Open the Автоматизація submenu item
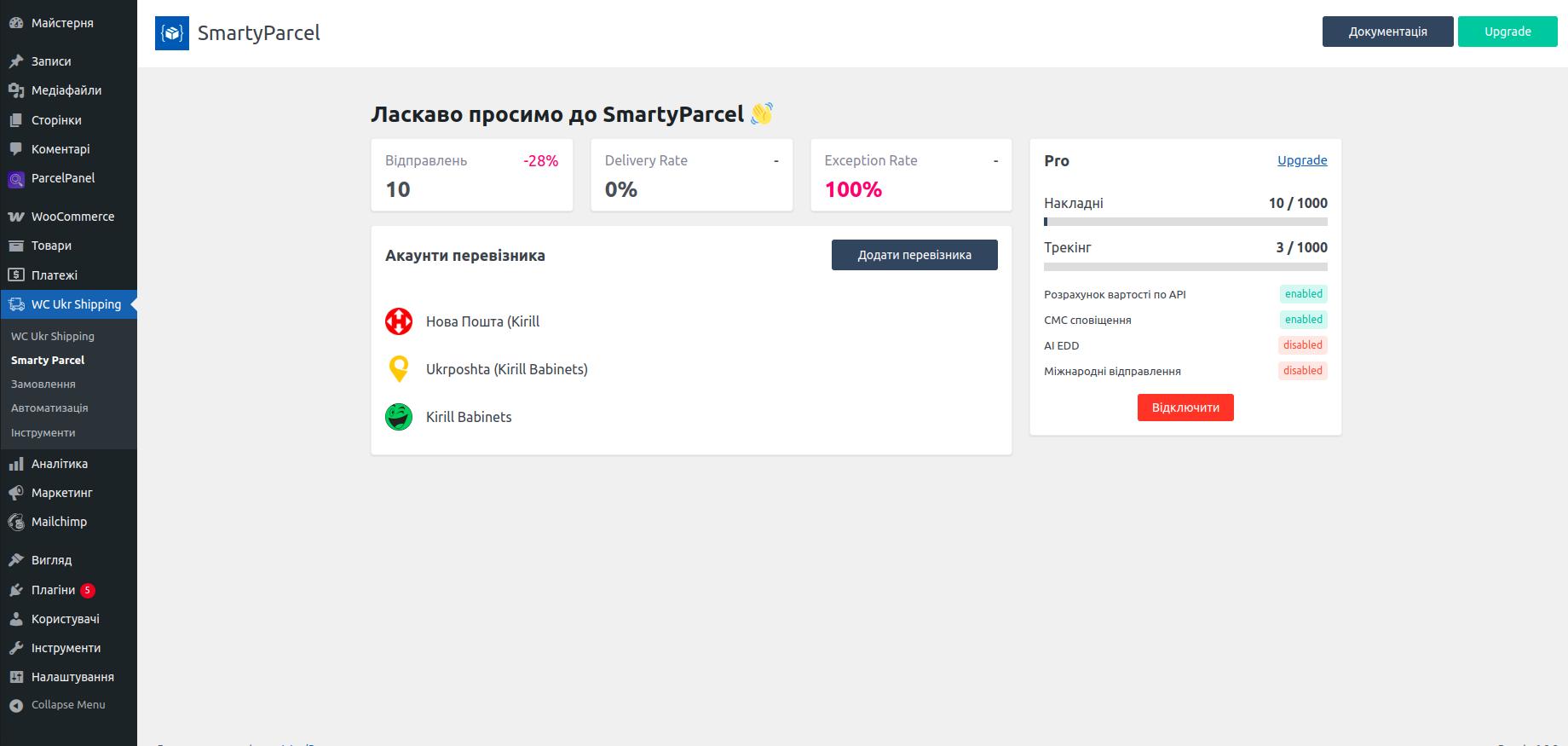Image resolution: width=1568 pixels, height=746 pixels. point(49,408)
